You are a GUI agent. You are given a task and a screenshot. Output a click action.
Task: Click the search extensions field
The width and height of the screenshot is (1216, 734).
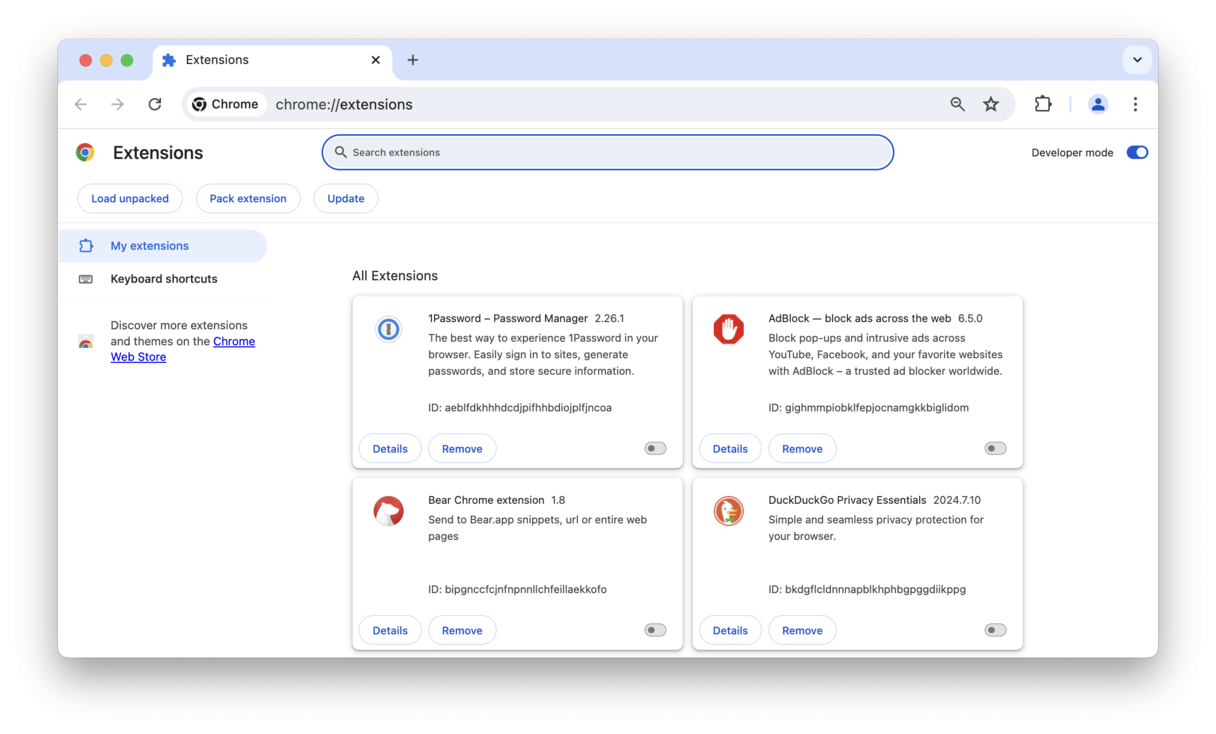coord(607,152)
